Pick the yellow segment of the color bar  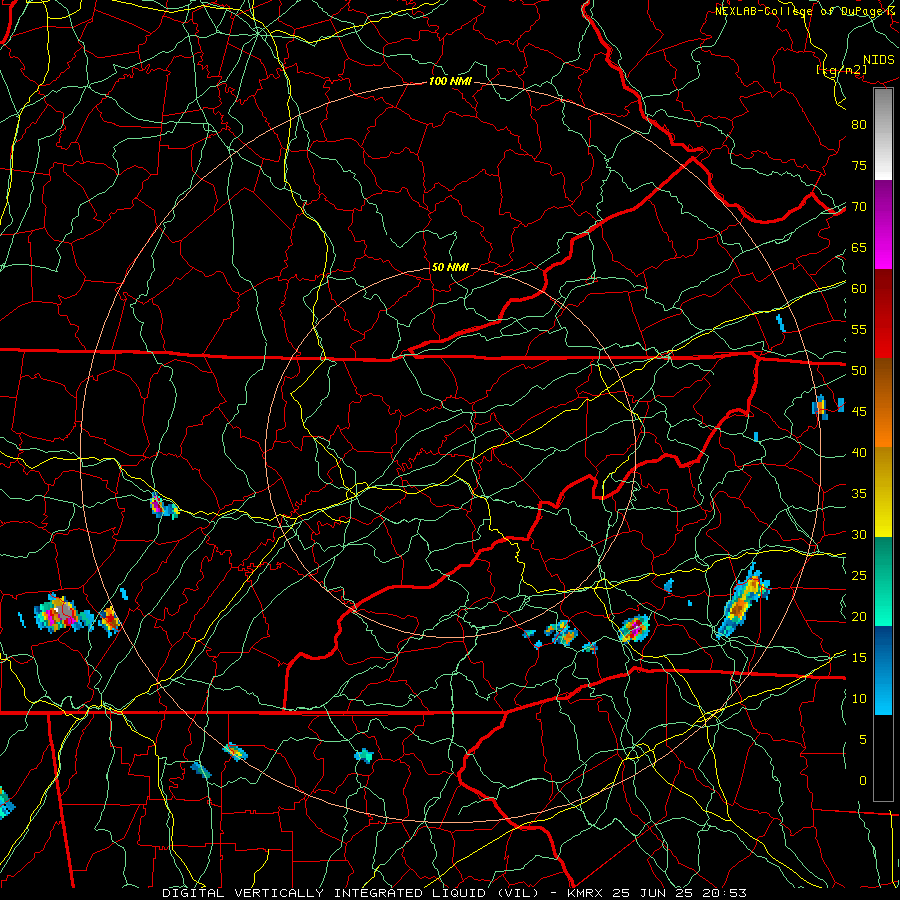[883, 492]
